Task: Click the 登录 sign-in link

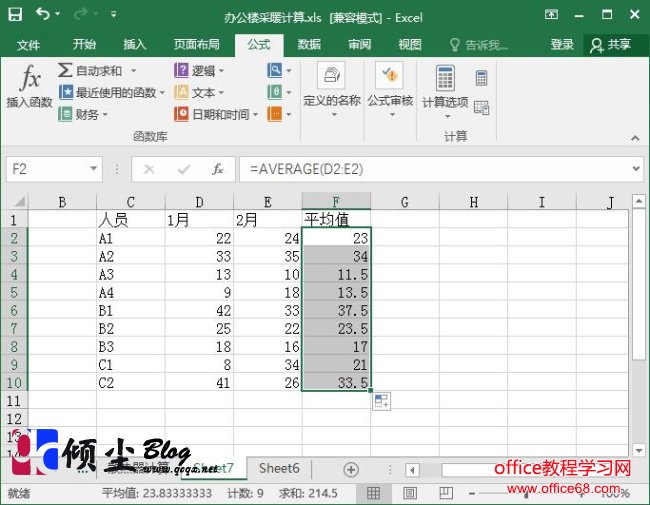Action: click(562, 44)
